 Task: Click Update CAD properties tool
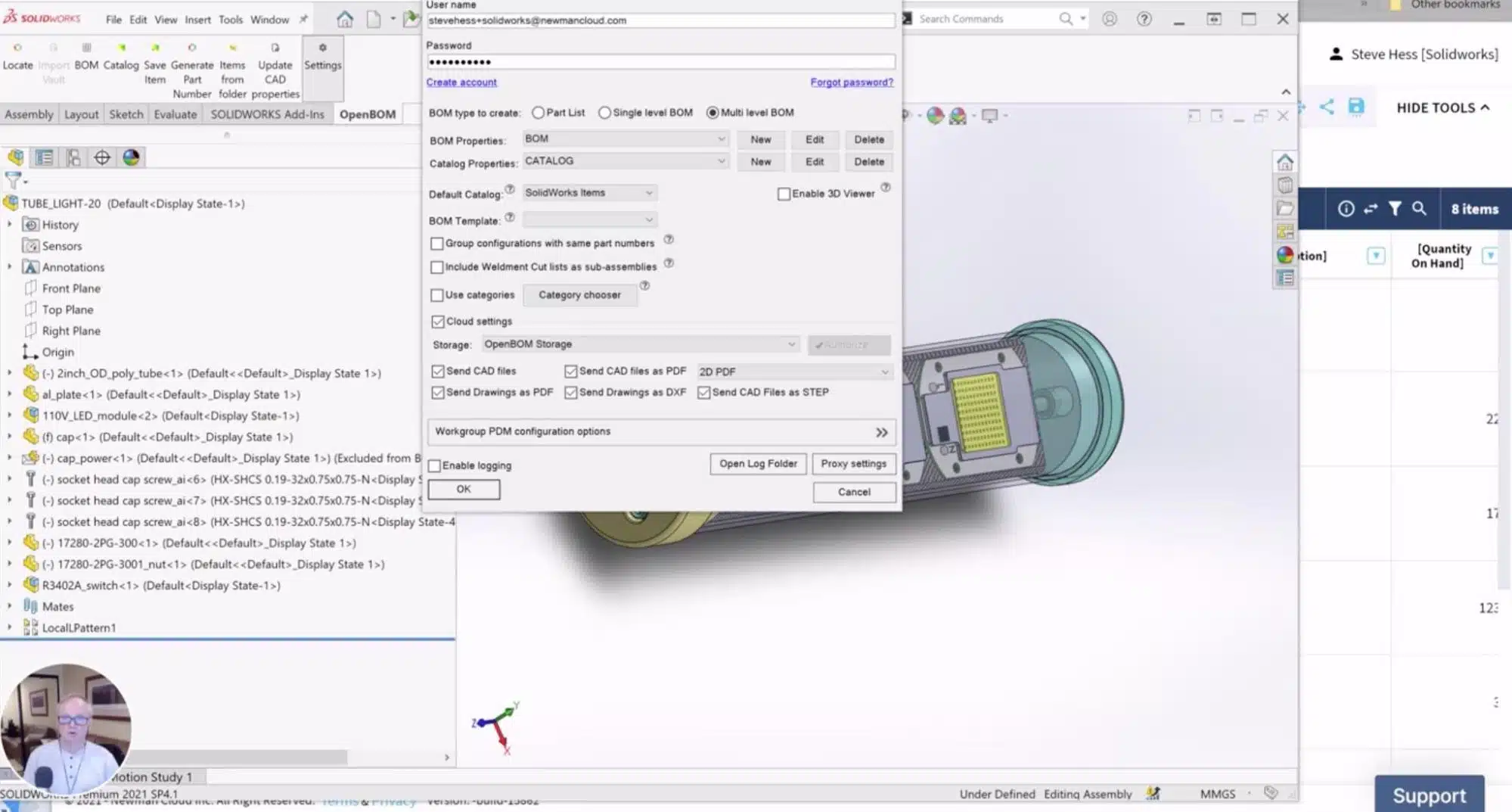tap(275, 71)
